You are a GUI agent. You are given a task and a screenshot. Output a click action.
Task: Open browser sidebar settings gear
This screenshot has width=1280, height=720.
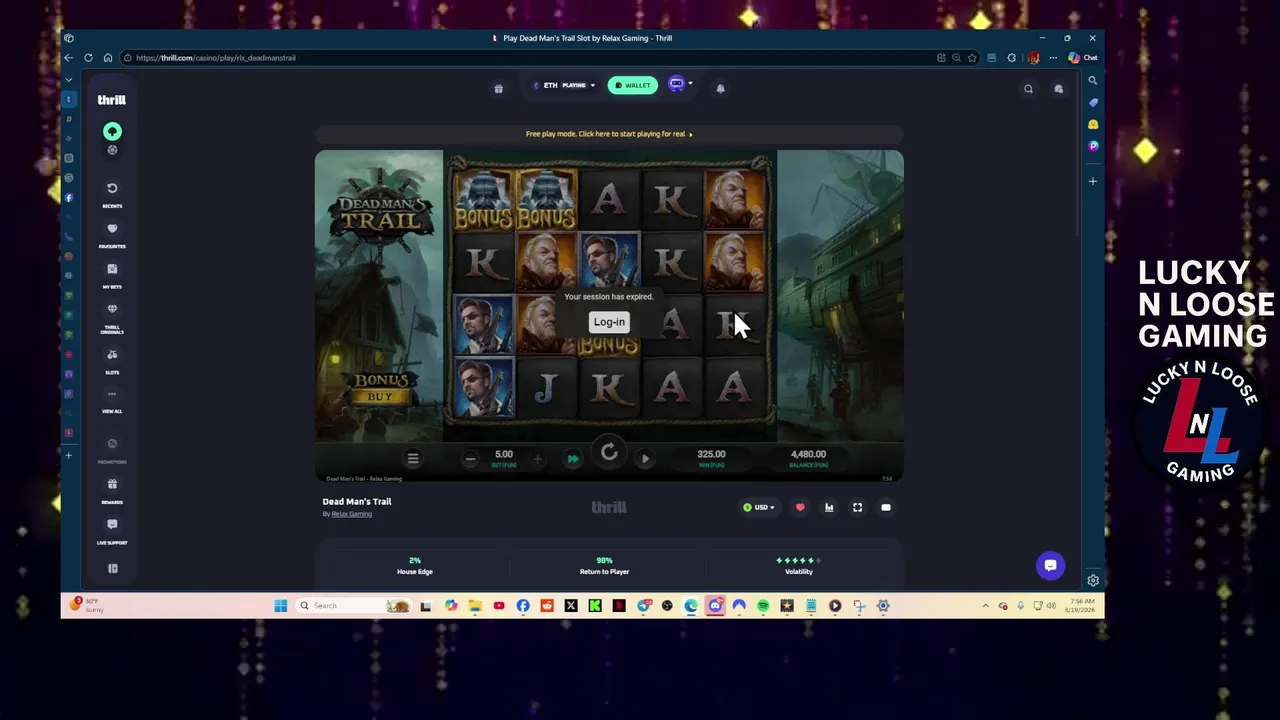[1093, 580]
